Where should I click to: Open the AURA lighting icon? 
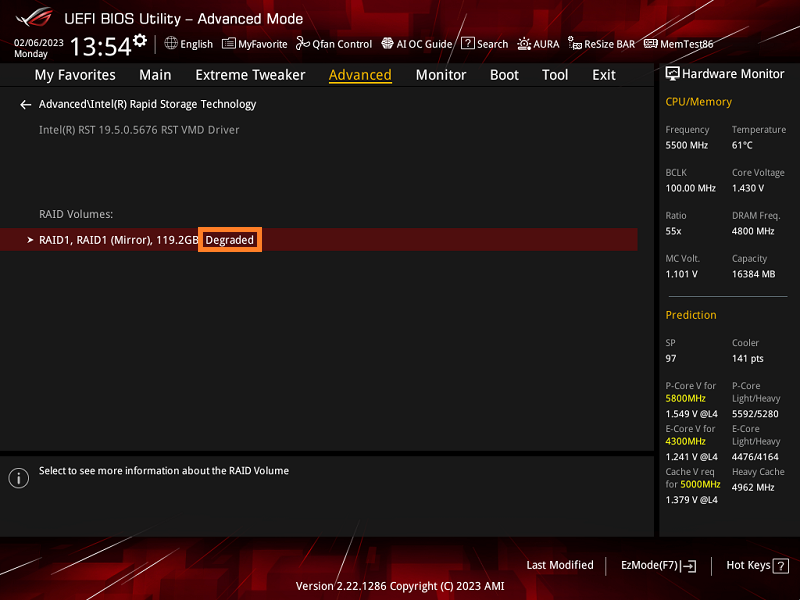tap(524, 44)
